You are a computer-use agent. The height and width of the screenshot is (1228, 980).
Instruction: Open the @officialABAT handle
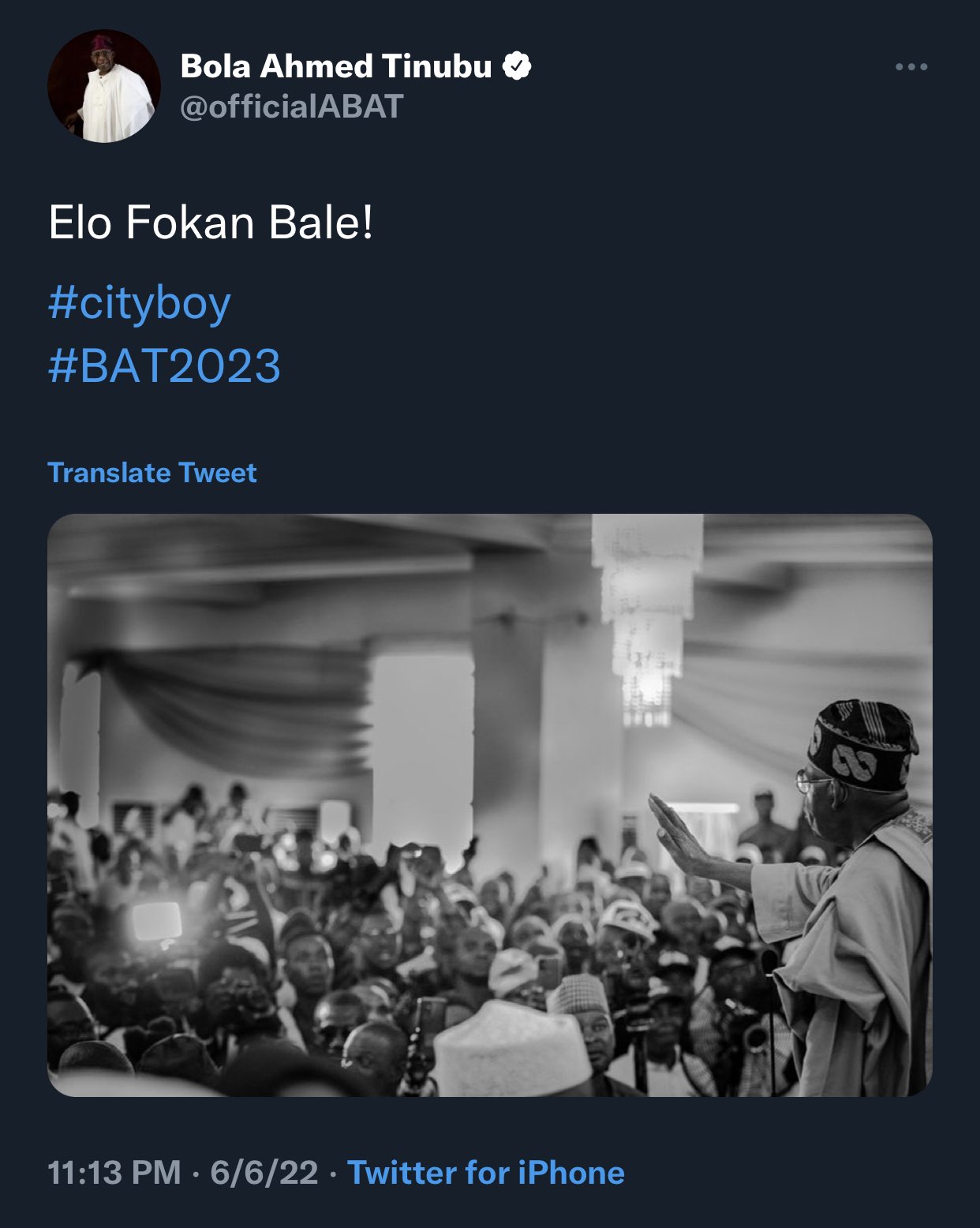[292, 107]
